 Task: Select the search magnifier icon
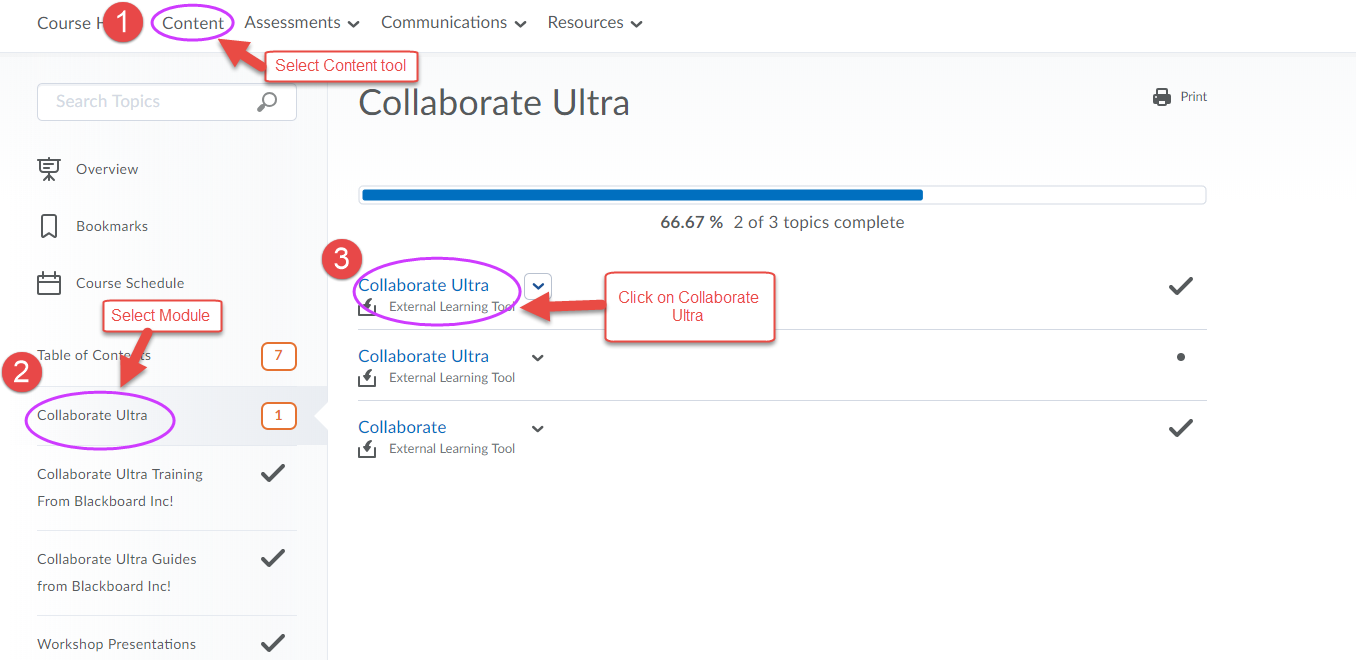(268, 102)
